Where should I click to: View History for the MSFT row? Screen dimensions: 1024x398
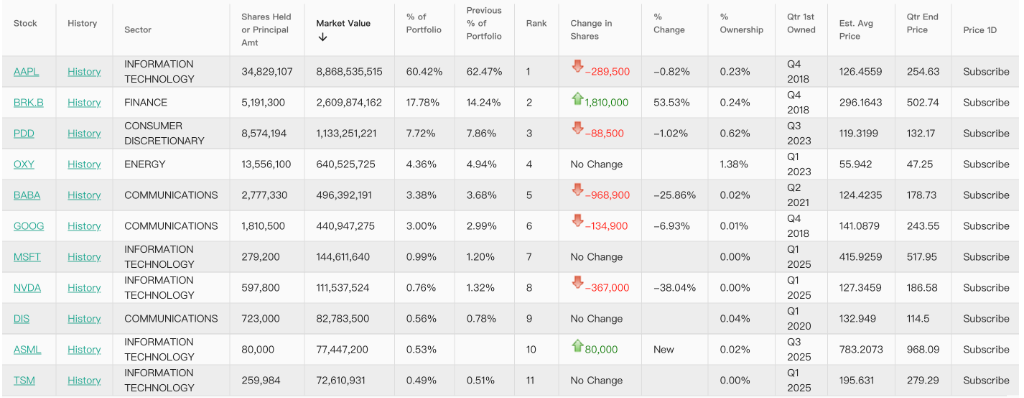tap(84, 257)
